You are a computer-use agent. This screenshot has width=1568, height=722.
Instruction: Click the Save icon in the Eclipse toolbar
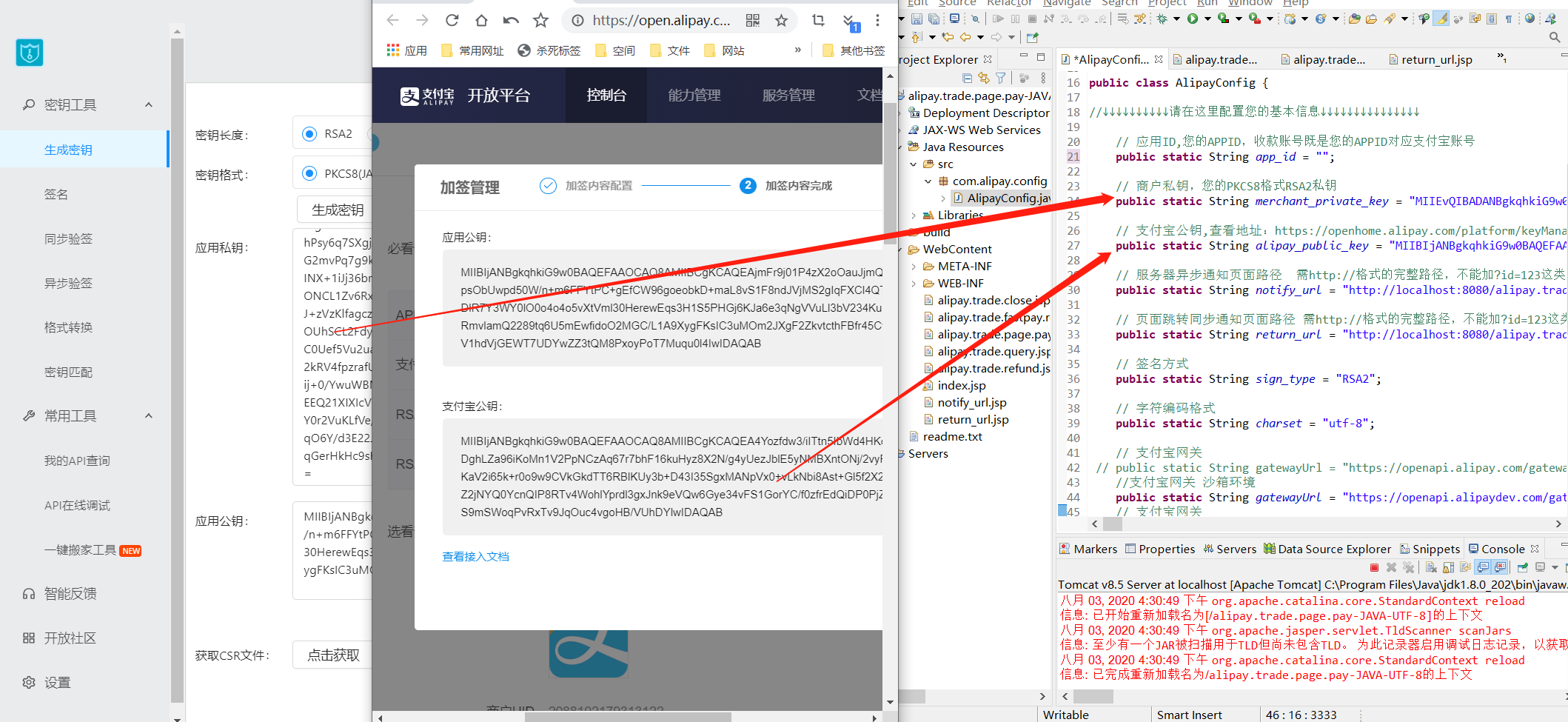tap(917, 19)
